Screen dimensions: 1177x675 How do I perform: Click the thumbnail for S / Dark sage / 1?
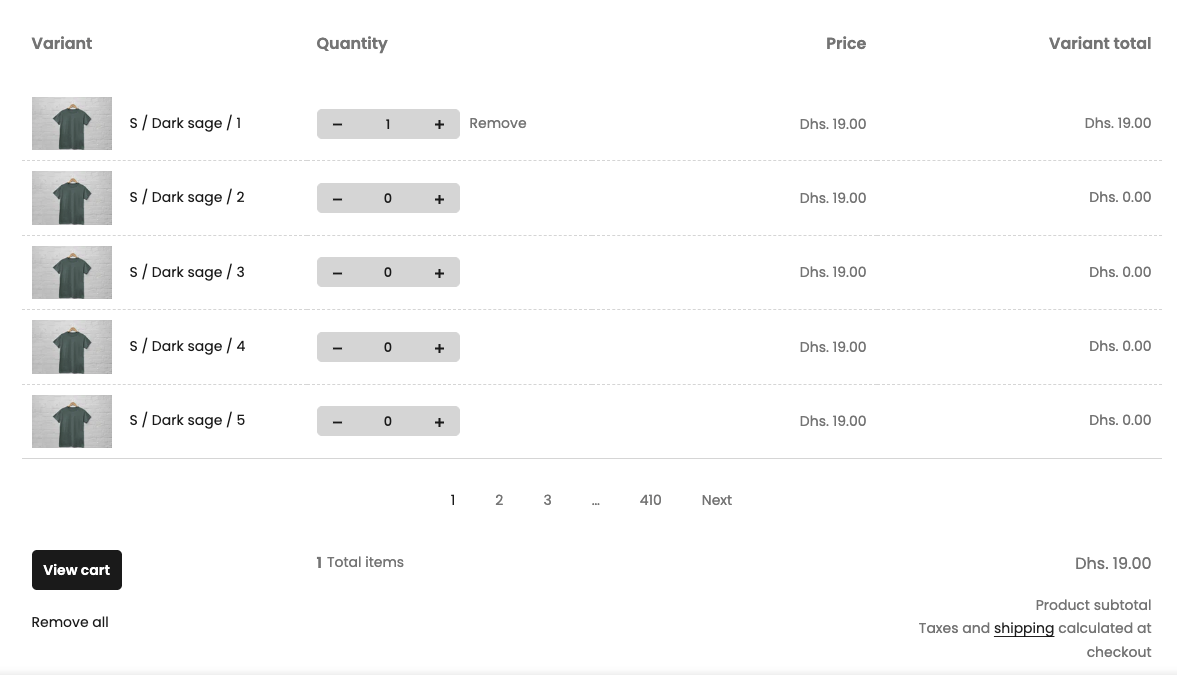point(71,123)
